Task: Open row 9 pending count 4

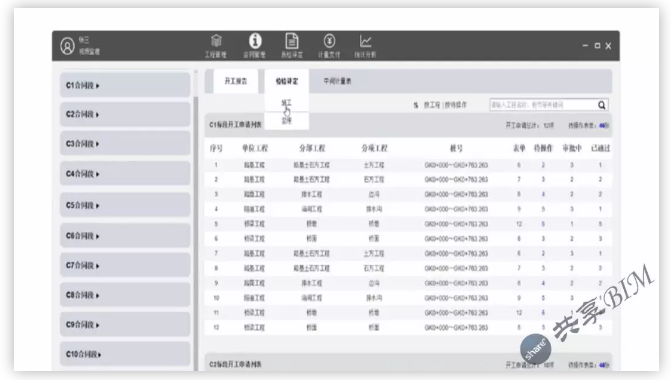Action: tap(543, 283)
